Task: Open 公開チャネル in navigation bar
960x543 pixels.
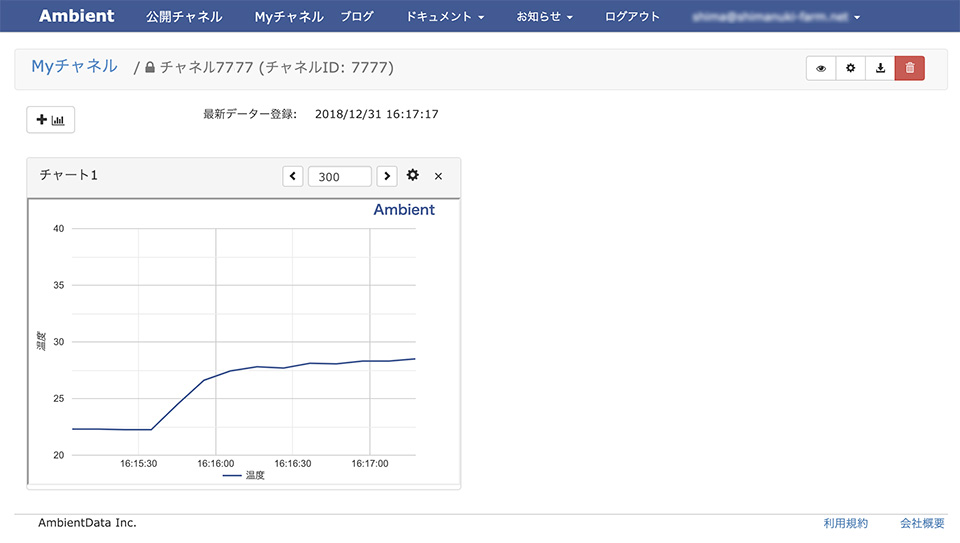Action: click(x=183, y=16)
